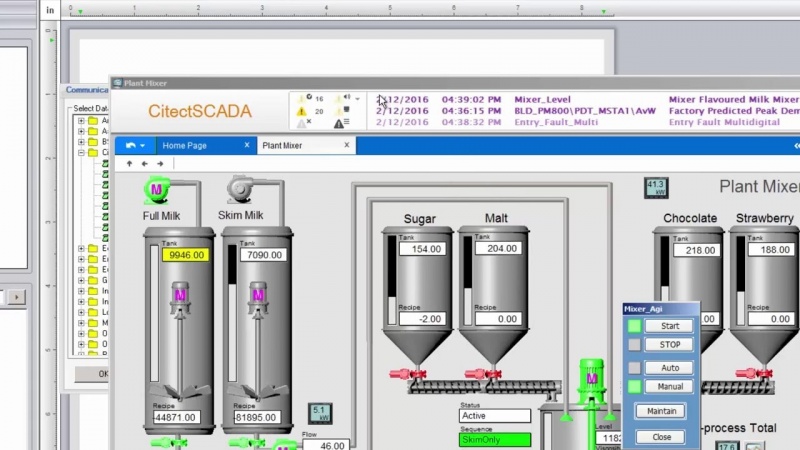
Task: Click the Skim Milk tank level bar
Action: pyautogui.click(x=232, y=313)
